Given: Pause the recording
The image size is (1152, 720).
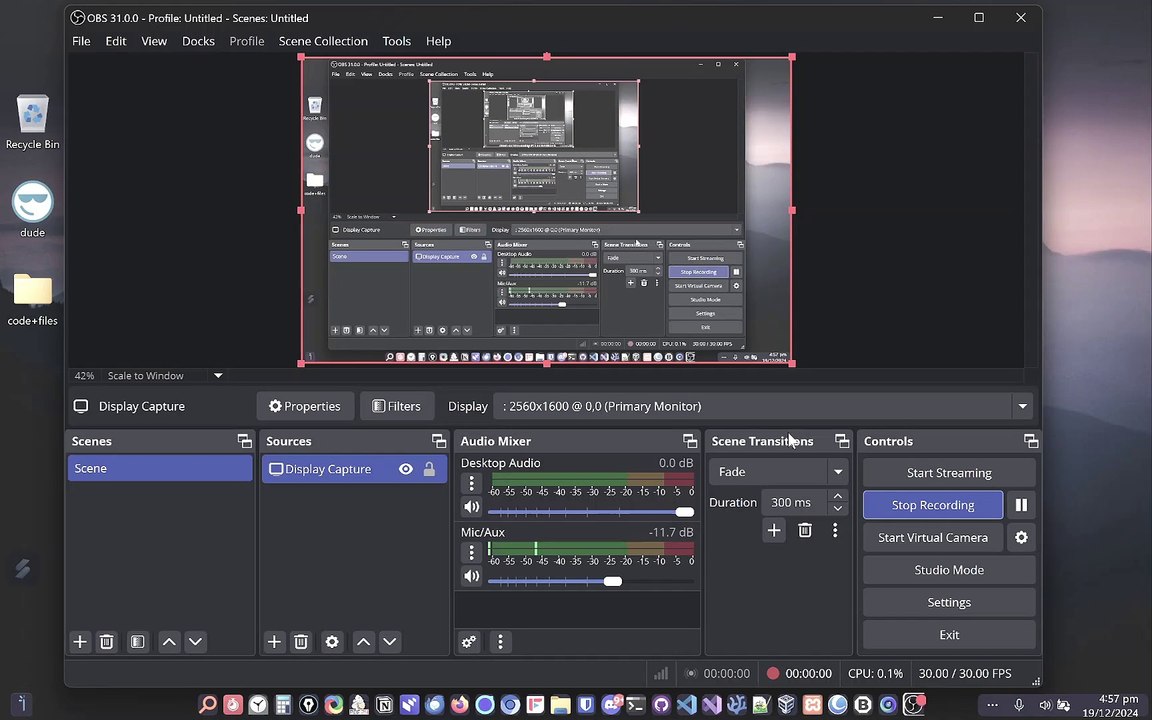Looking at the screenshot, I should pyautogui.click(x=1021, y=505).
